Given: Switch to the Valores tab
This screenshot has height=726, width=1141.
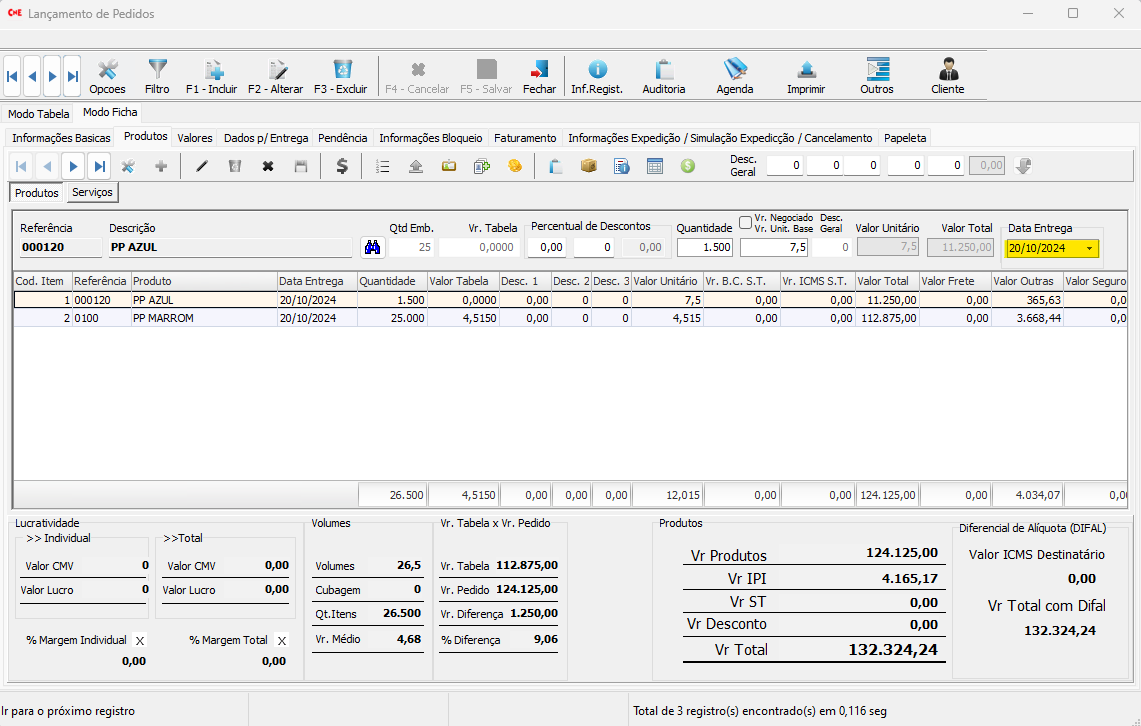Looking at the screenshot, I should (x=195, y=138).
